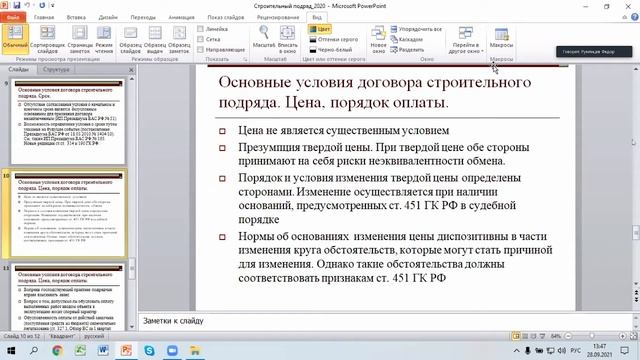
Task: Click the zoom slider handle
Action: click(x=592, y=336)
